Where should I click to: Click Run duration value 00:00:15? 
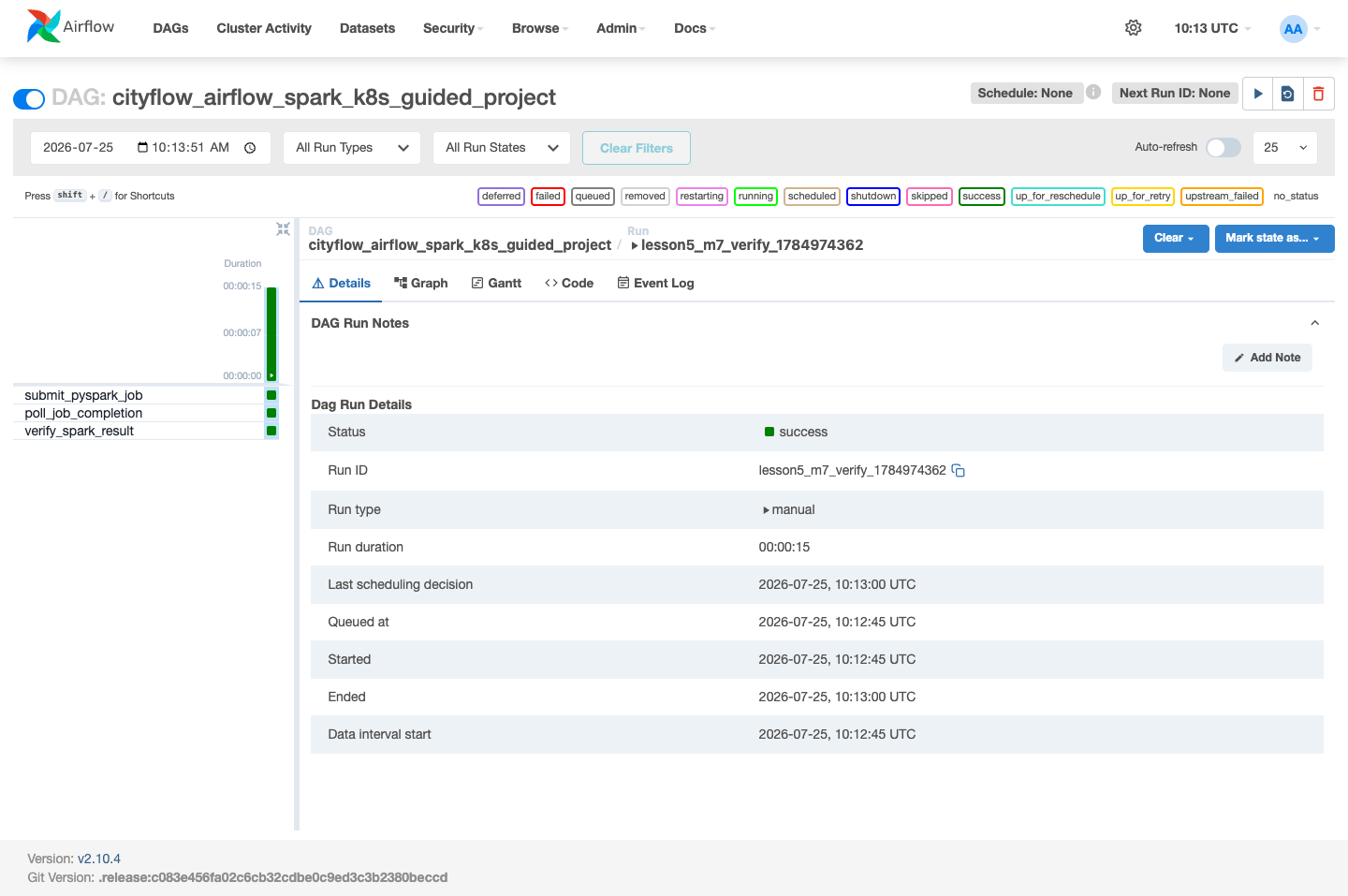tap(784, 547)
